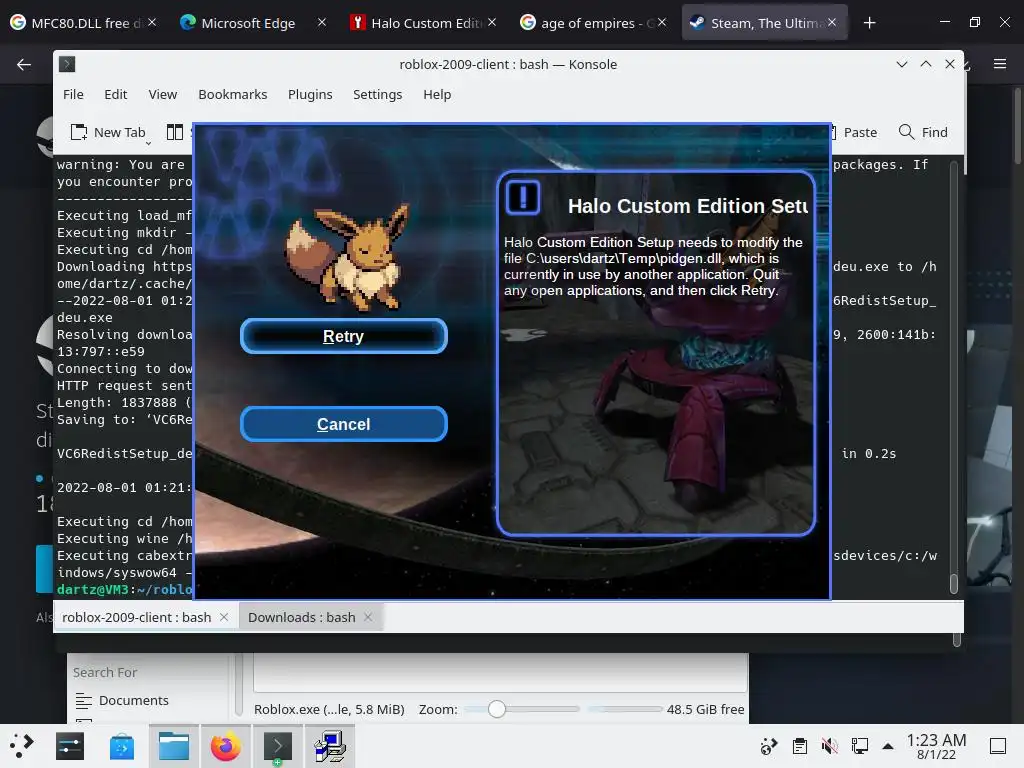Screen dimensions: 1024x768
Task: Switch to the Halo Custom Edition browser tab
Action: pyautogui.click(x=425, y=23)
